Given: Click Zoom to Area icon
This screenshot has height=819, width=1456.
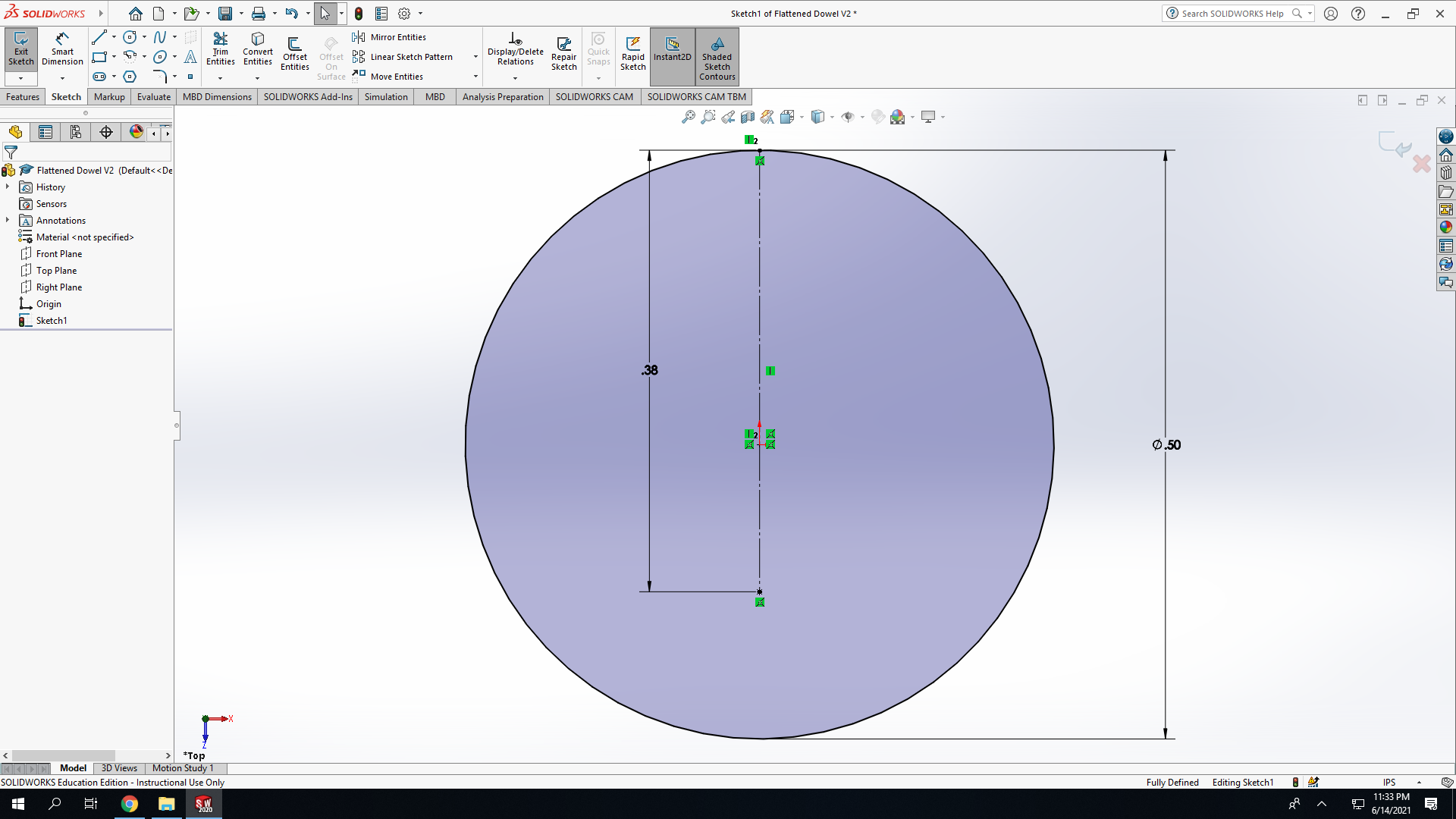Looking at the screenshot, I should [708, 117].
